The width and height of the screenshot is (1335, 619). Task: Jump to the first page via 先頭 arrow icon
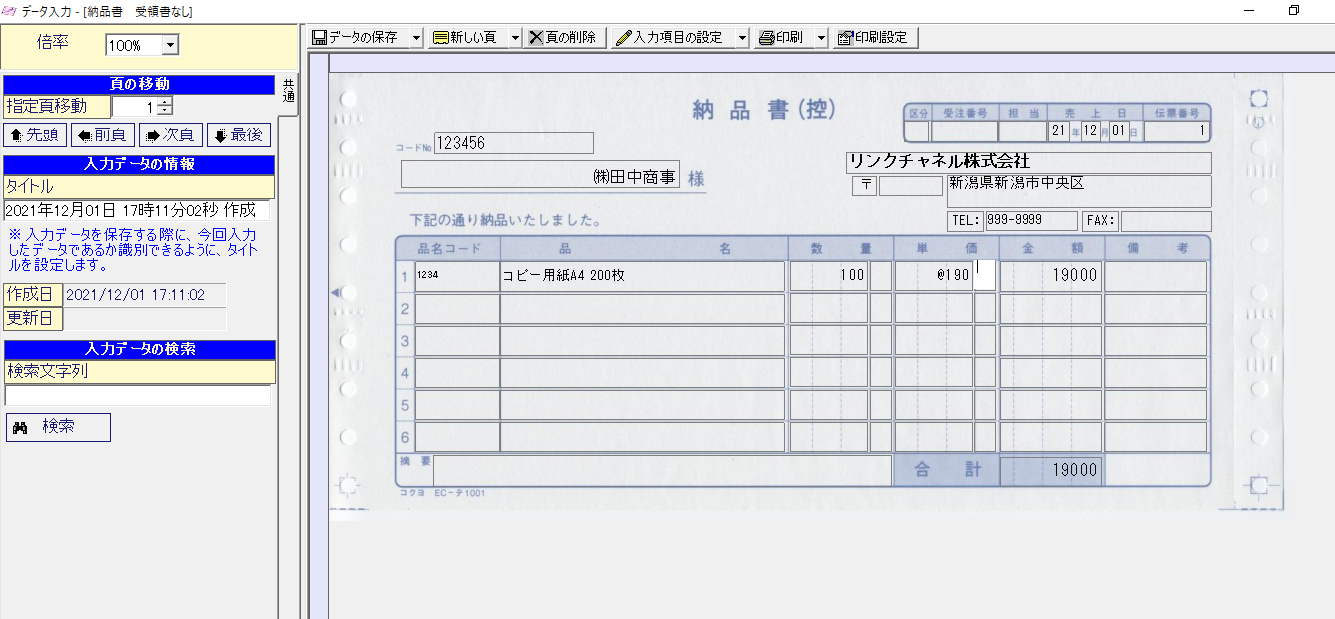coord(35,135)
